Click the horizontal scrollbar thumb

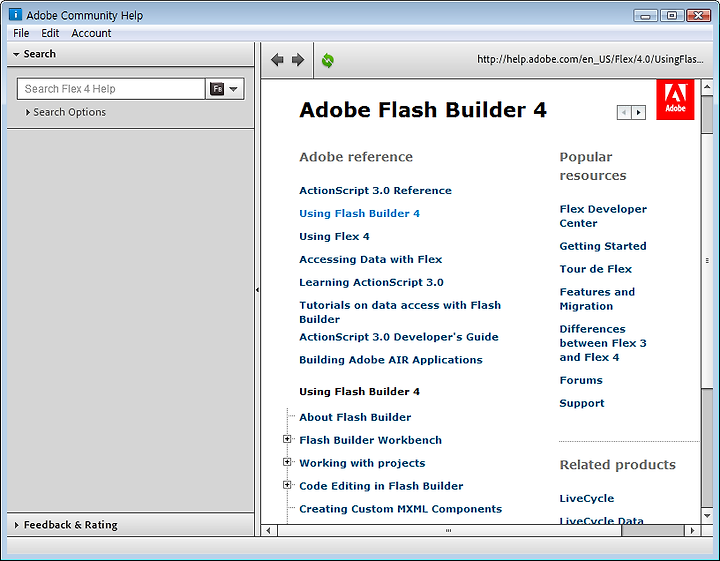click(x=449, y=531)
